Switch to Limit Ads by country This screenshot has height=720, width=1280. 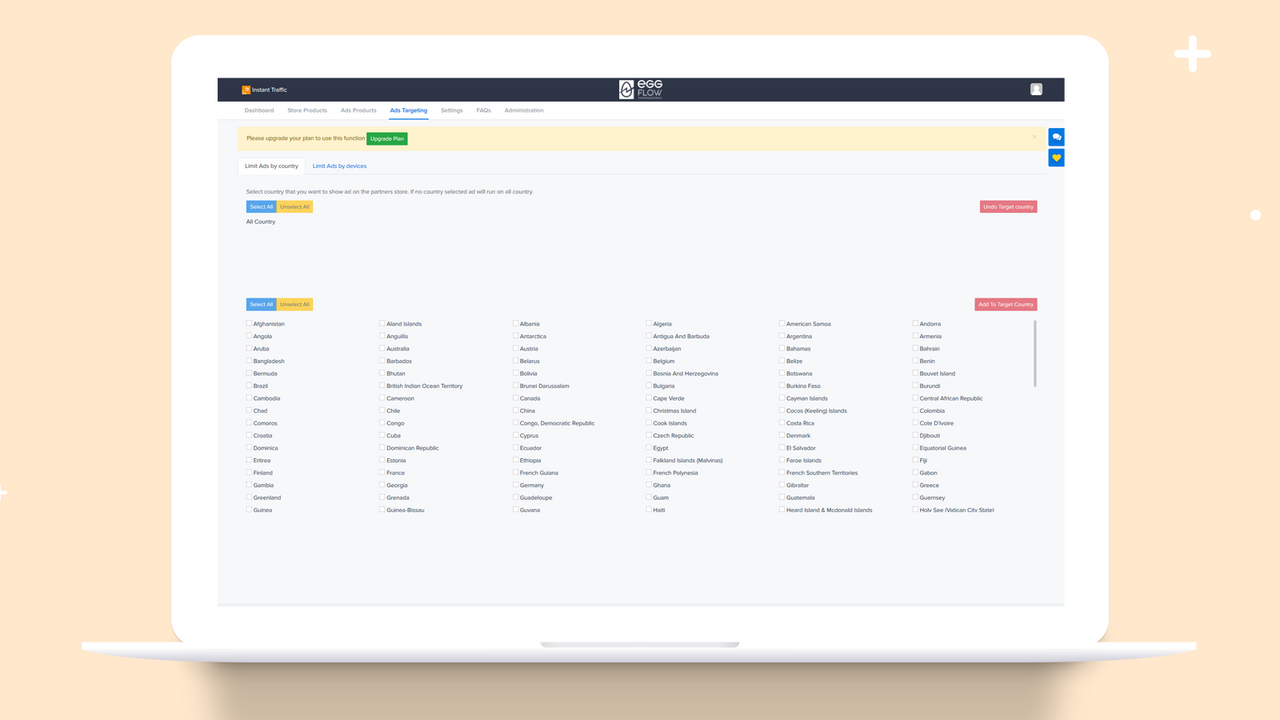(272, 166)
